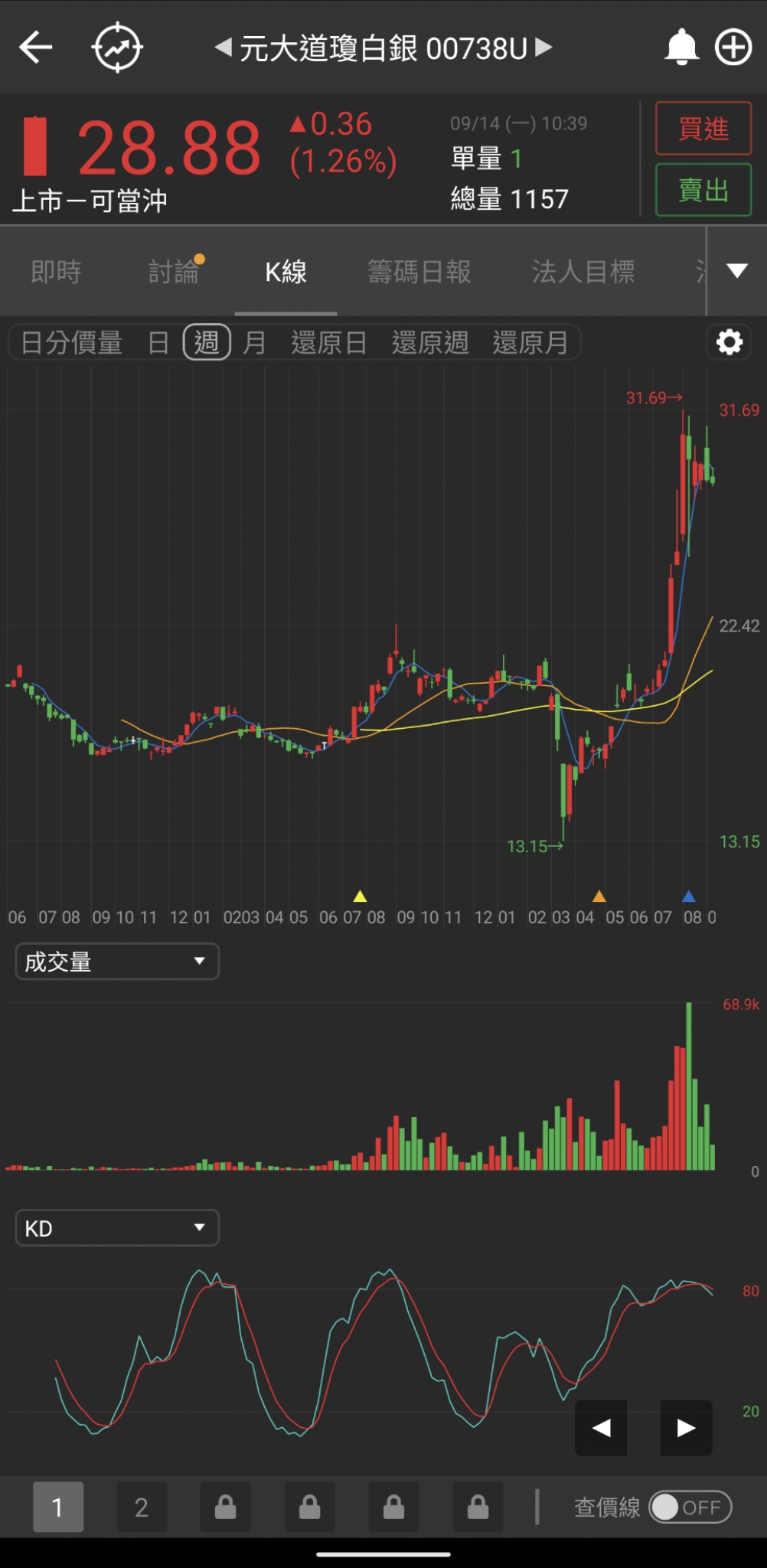Open chart settings gear icon
Viewport: 767px width, 1568px height.
click(x=729, y=341)
